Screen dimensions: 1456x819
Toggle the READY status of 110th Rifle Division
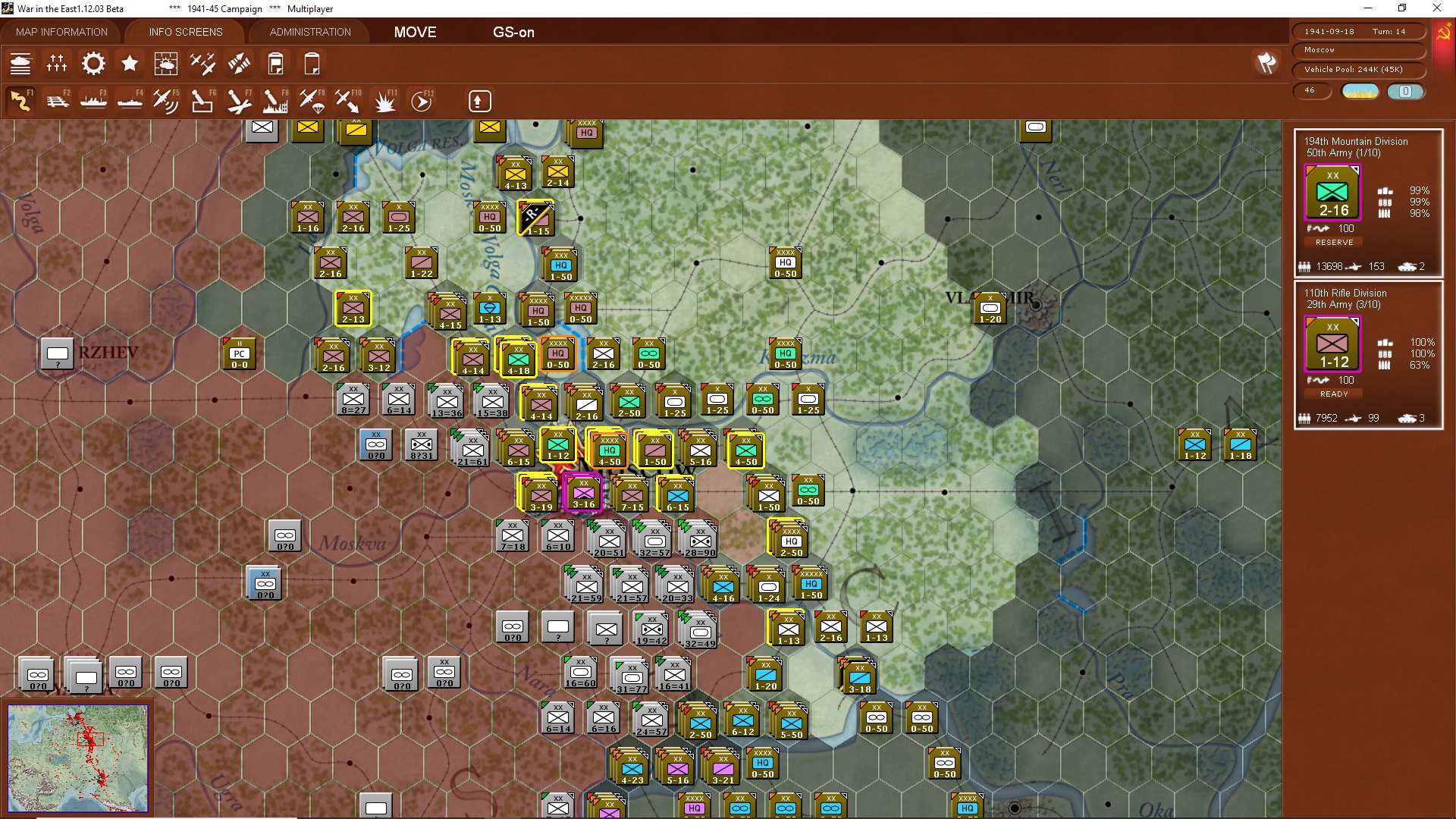click(1334, 394)
